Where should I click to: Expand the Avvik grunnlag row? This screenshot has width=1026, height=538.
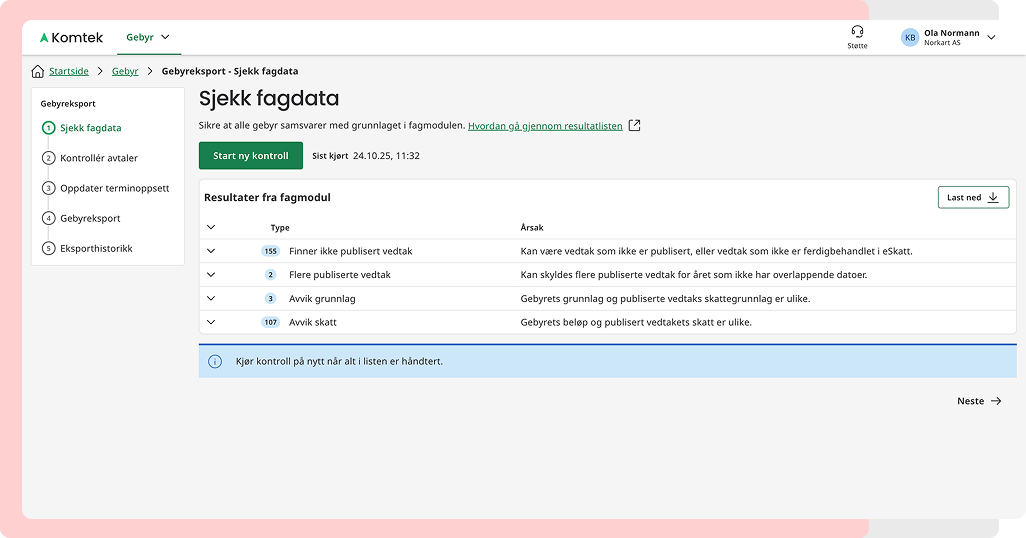pyautogui.click(x=211, y=298)
